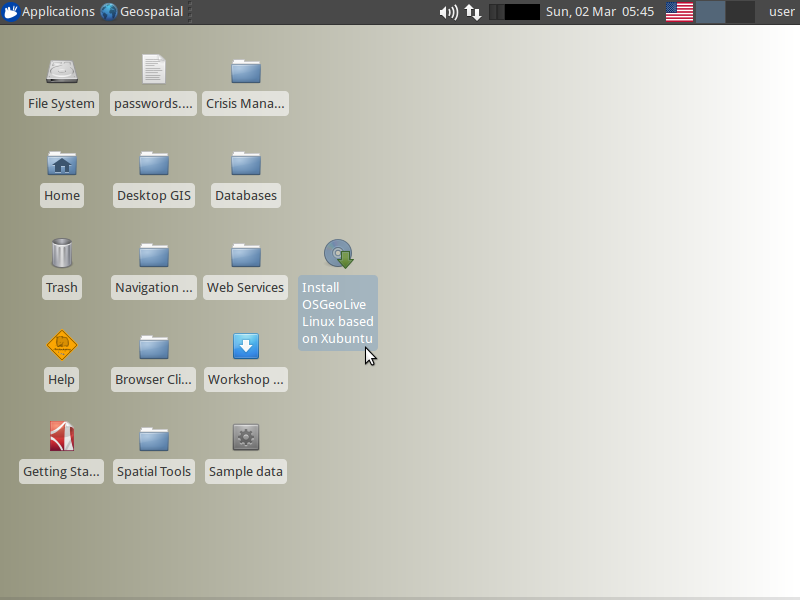Click the 'Getting Sta...' label

point(61,471)
